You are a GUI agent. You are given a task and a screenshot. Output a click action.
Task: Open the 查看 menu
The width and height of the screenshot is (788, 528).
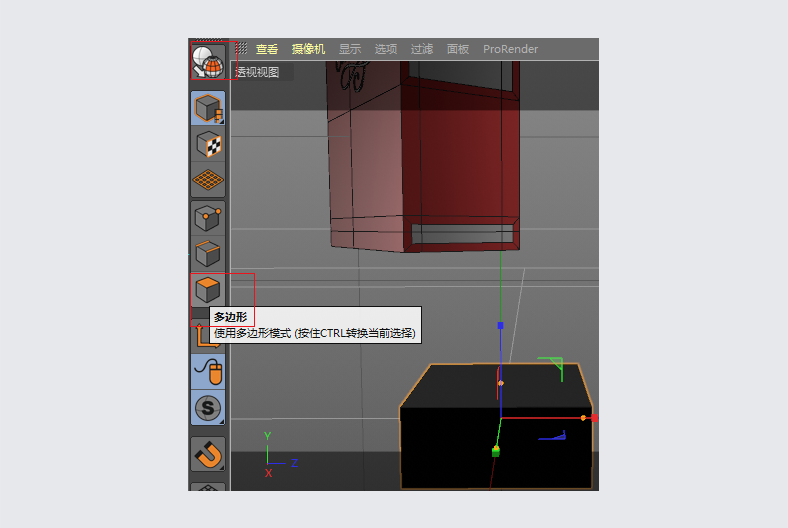coord(267,49)
